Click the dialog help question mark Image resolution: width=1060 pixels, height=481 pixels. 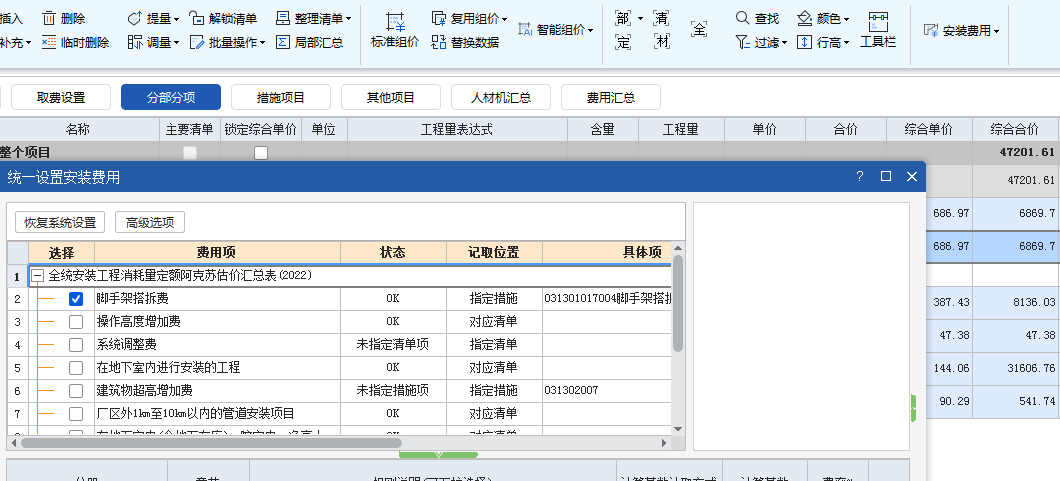860,176
